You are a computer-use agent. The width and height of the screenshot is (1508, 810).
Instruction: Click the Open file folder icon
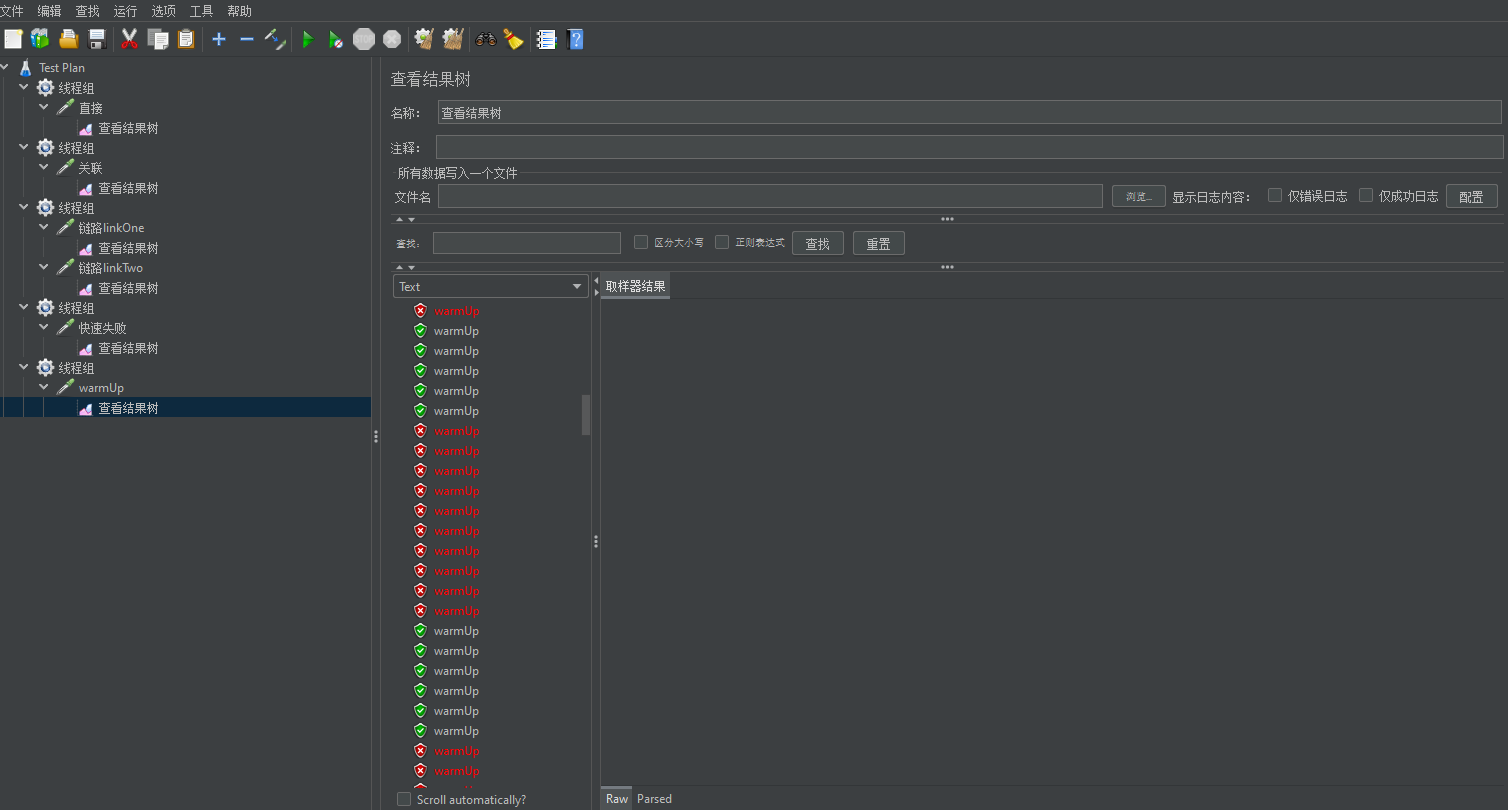(69, 39)
